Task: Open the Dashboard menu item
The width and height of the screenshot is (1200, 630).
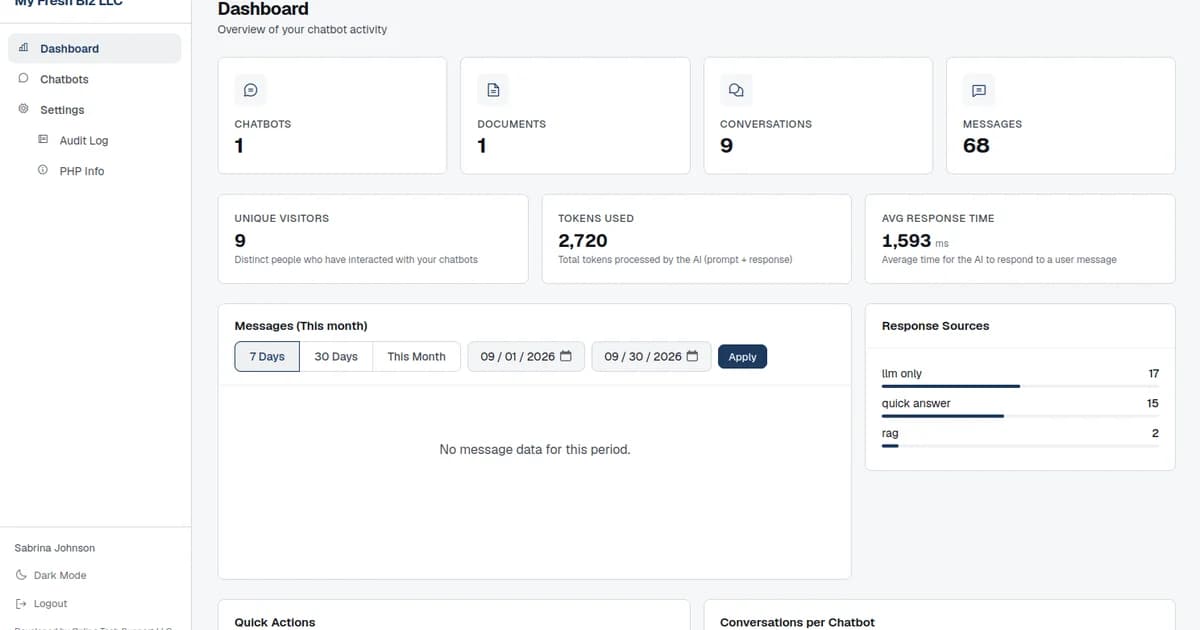Action: coord(95,48)
